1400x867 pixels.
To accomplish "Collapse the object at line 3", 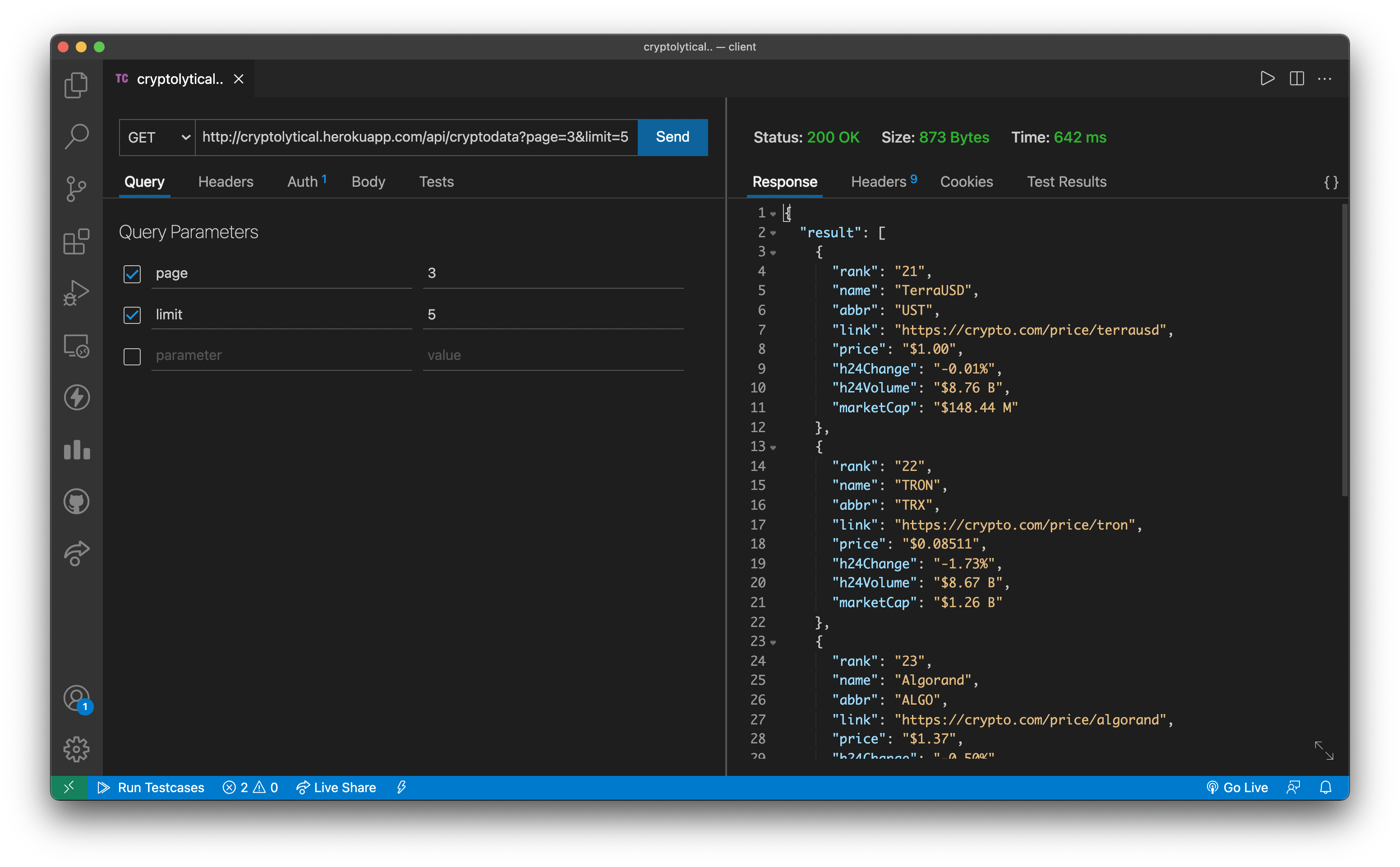I will coord(774,253).
